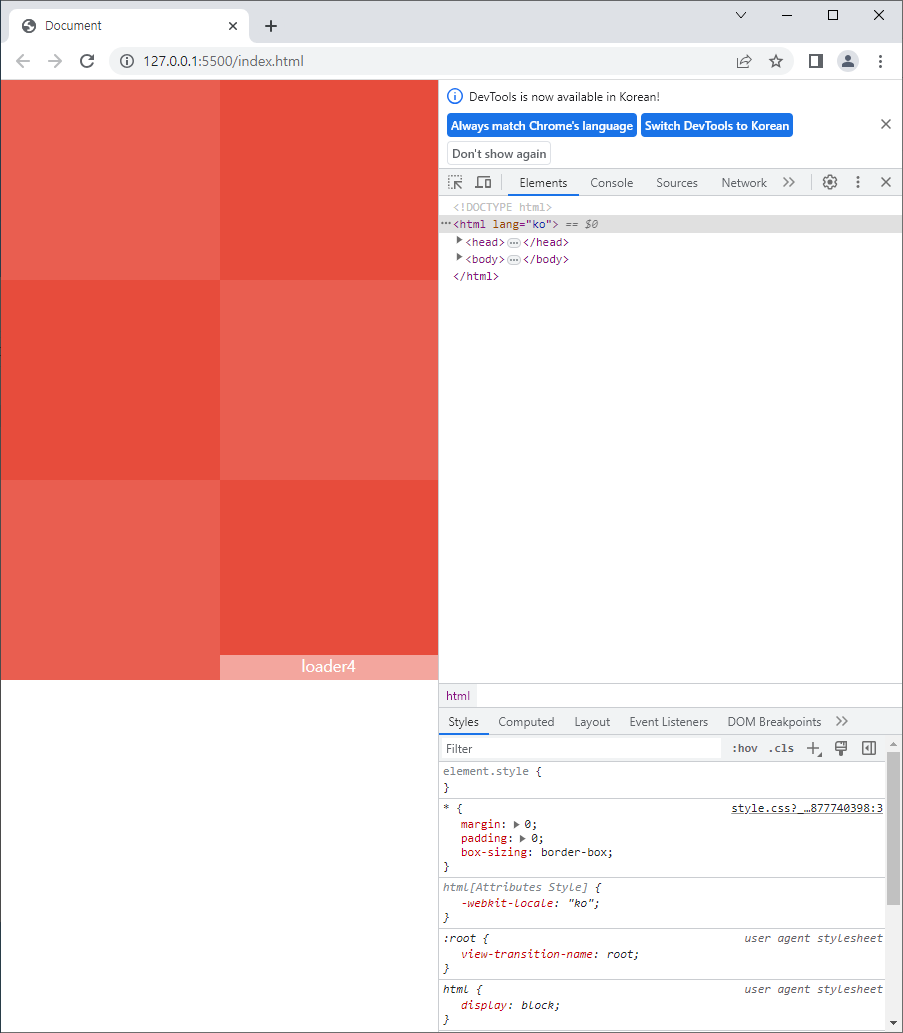903x1033 pixels.
Task: Show more DevTools panel tabs
Action: pyautogui.click(x=789, y=182)
